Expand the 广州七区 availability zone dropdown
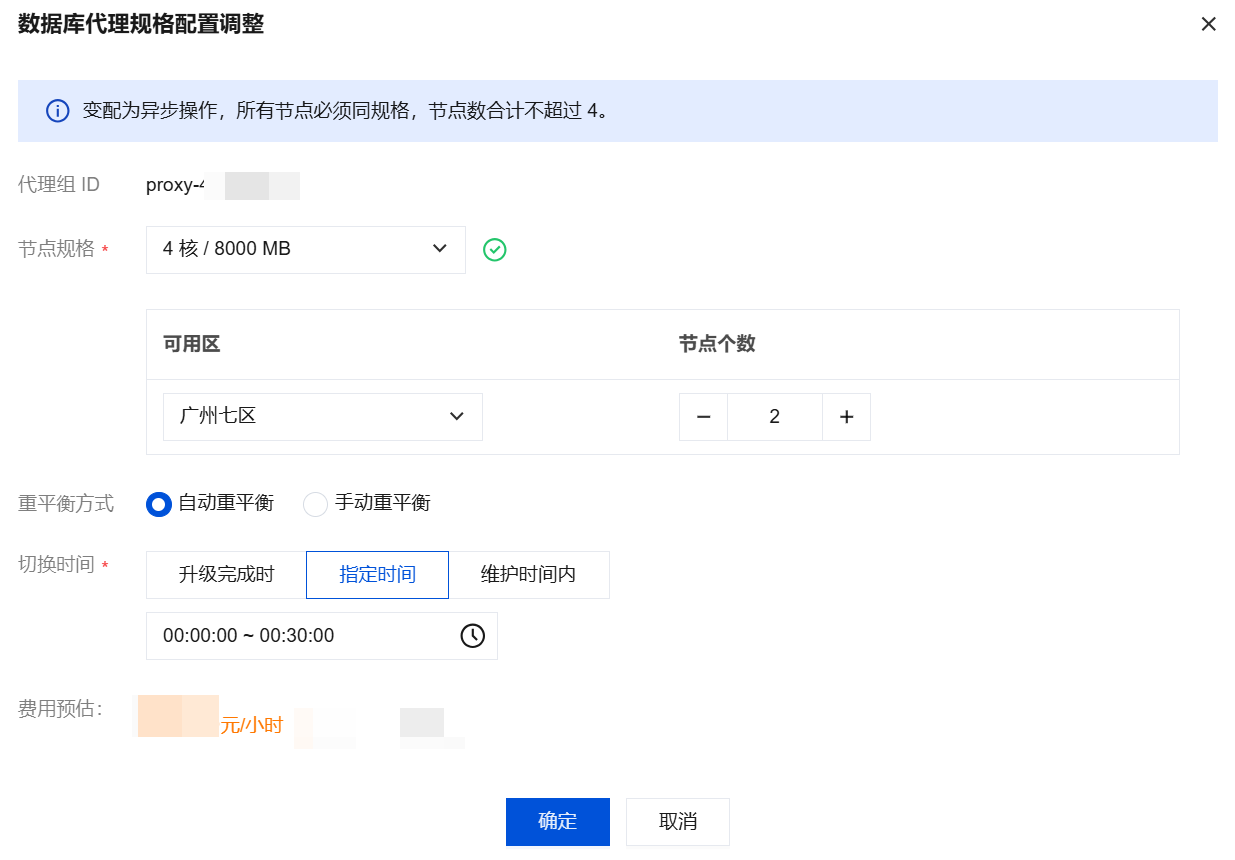The image size is (1235, 860). [x=323, y=416]
